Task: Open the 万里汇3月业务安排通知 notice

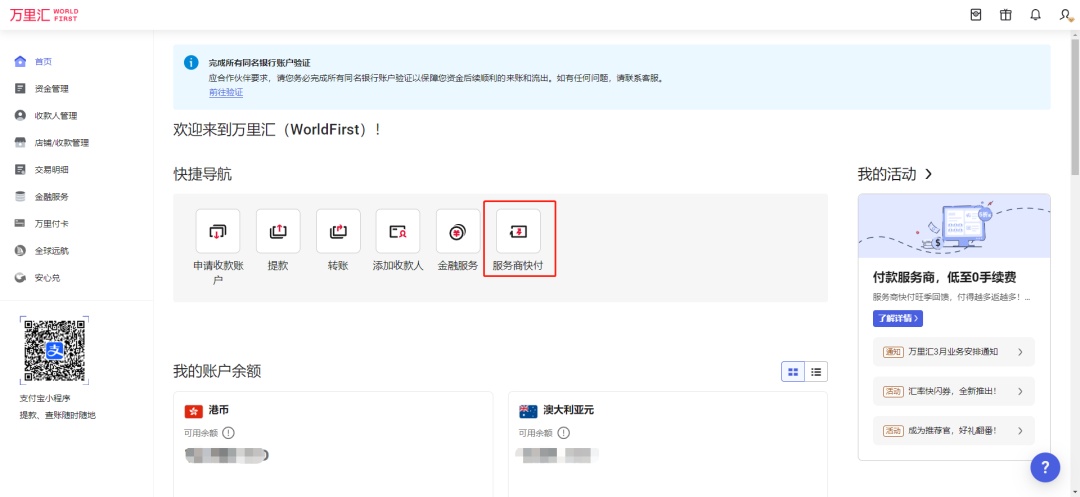Action: pyautogui.click(x=953, y=352)
